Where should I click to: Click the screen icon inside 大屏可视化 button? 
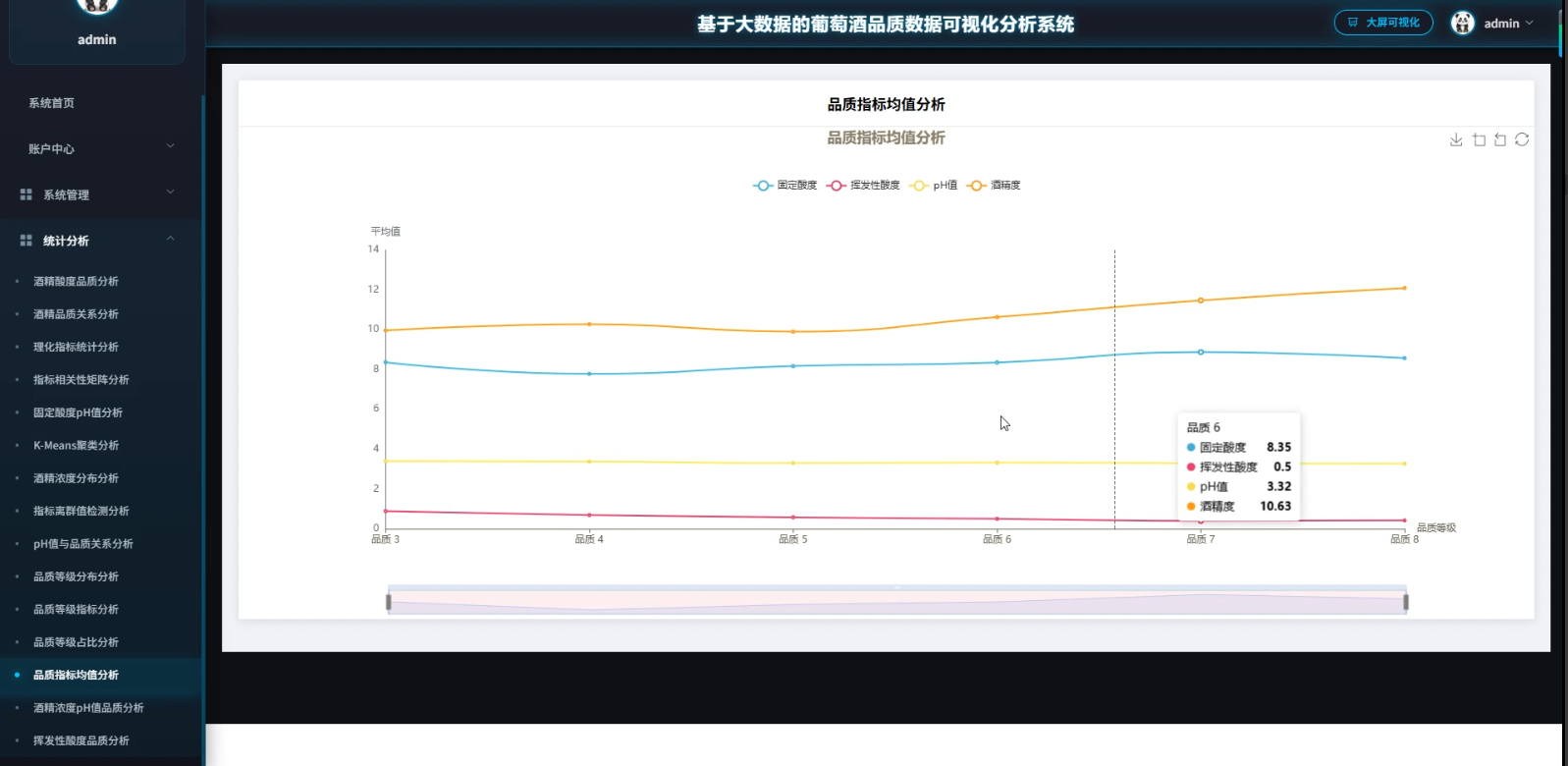coord(1353,23)
